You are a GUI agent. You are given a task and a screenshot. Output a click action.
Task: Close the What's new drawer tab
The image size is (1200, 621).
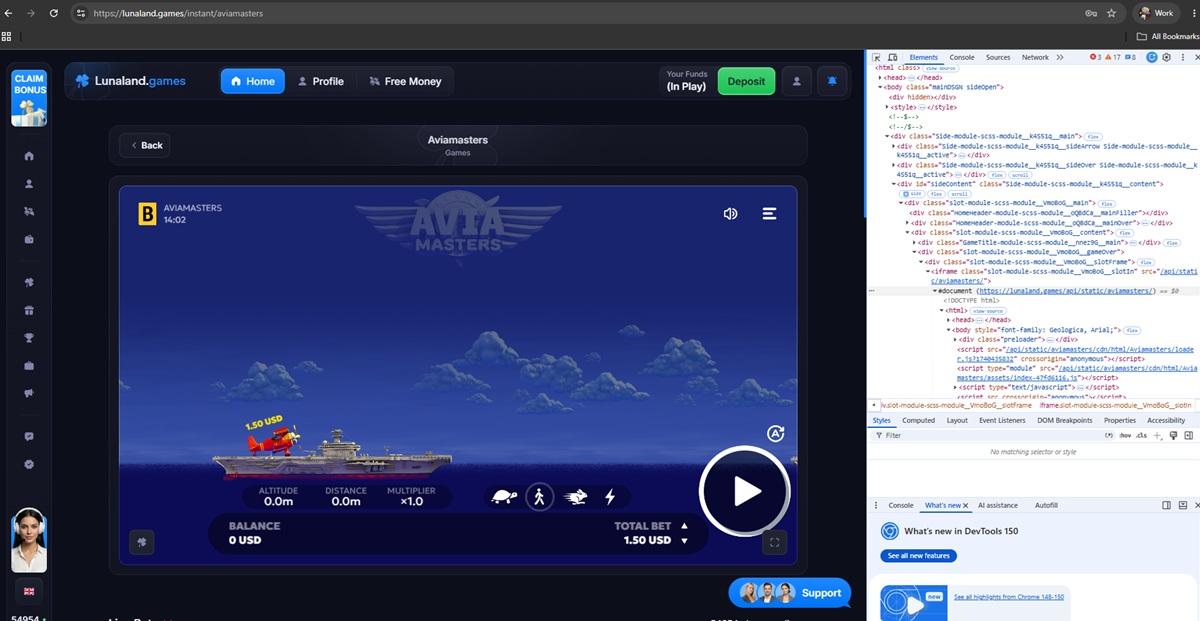965,506
